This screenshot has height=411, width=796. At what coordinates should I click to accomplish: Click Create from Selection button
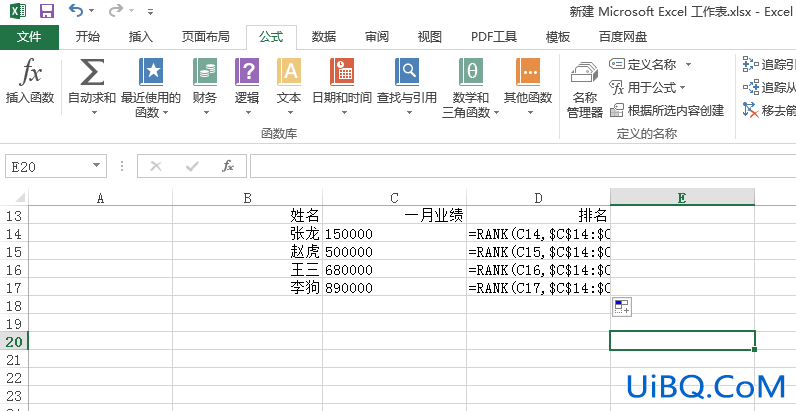coord(667,111)
